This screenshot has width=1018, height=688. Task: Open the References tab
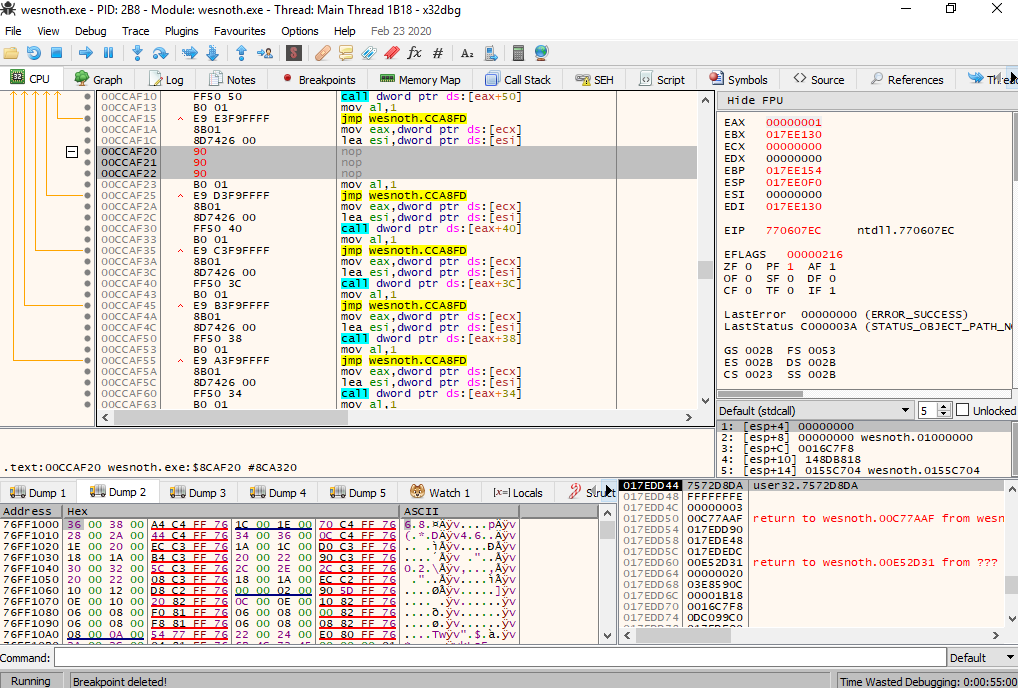click(x=906, y=80)
